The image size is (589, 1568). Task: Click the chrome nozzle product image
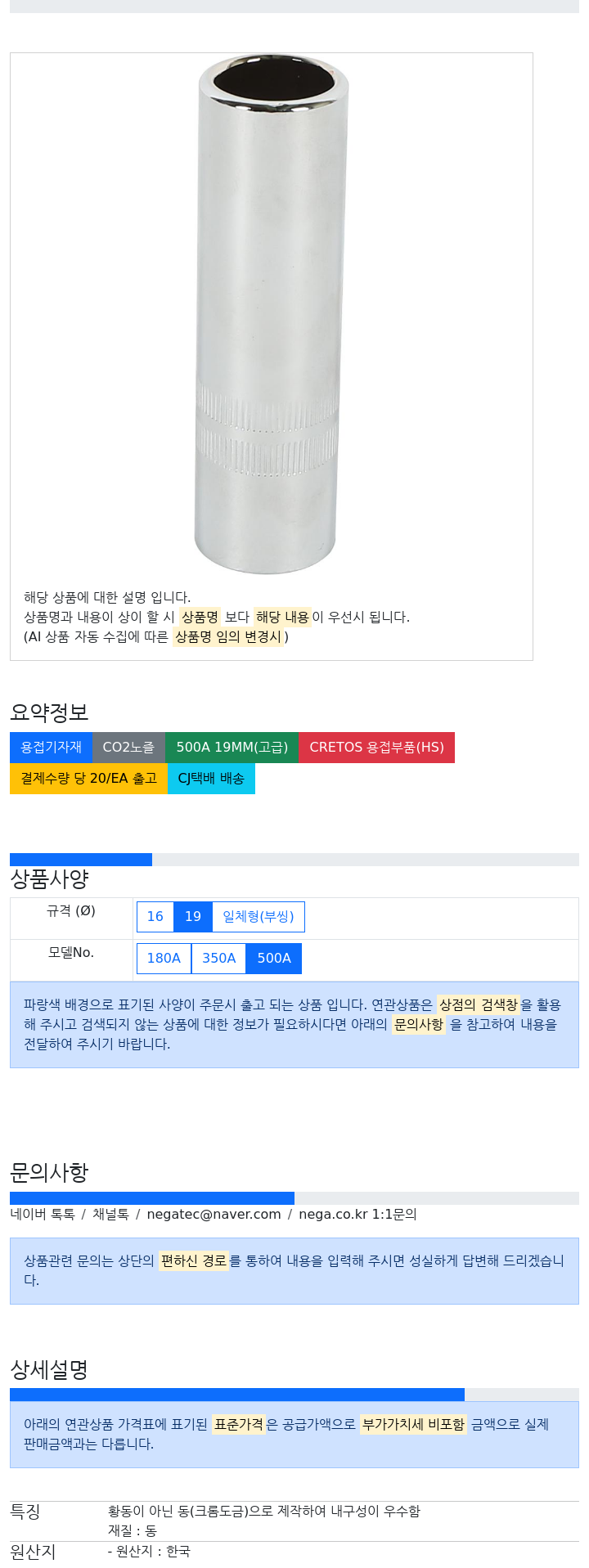click(x=272, y=314)
